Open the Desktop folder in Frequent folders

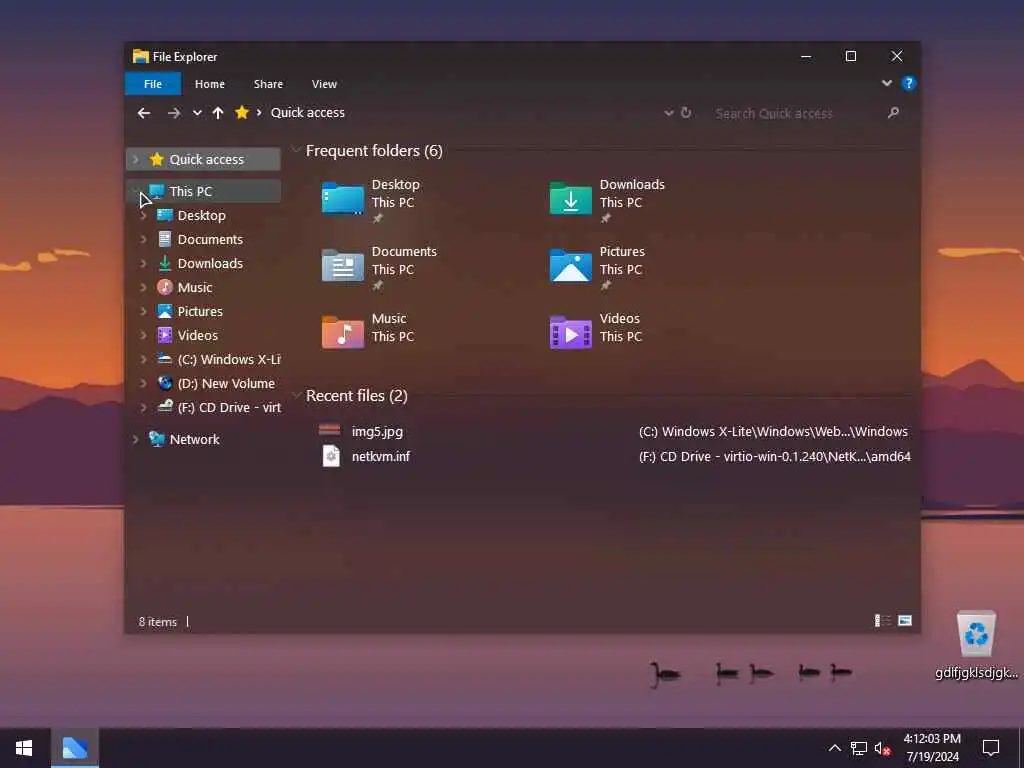(371, 199)
